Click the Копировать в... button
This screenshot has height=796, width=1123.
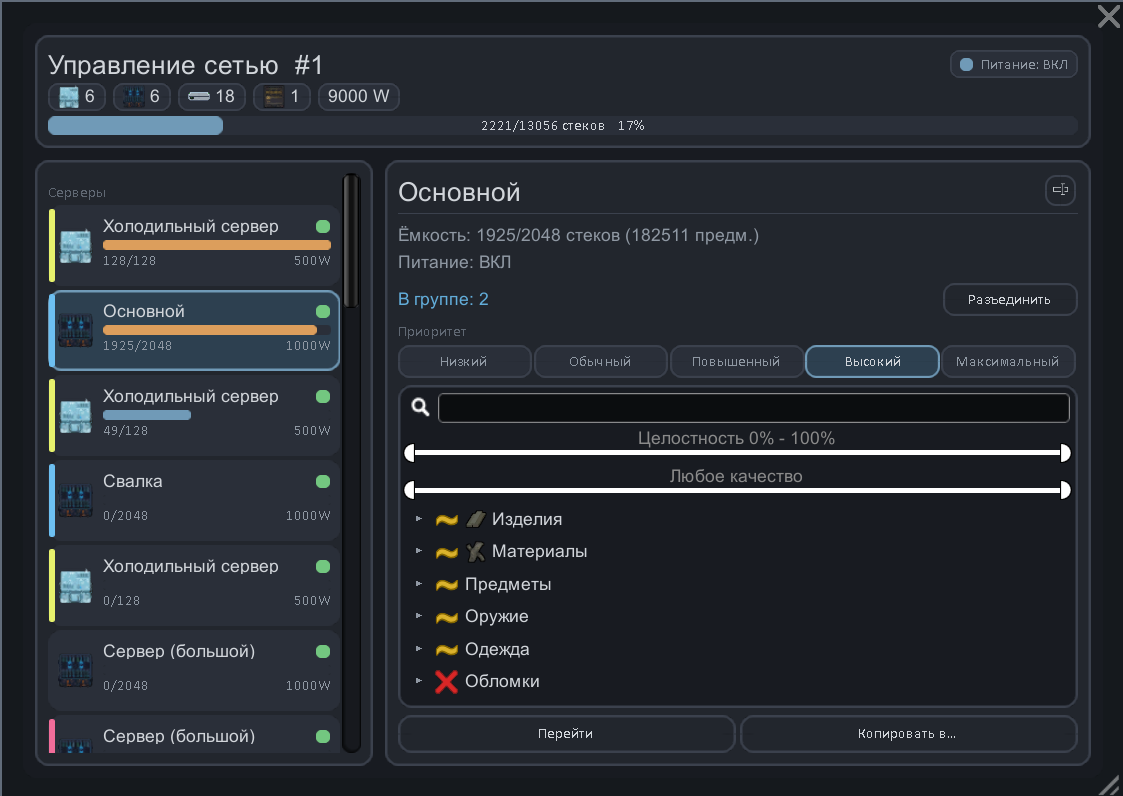(x=908, y=734)
